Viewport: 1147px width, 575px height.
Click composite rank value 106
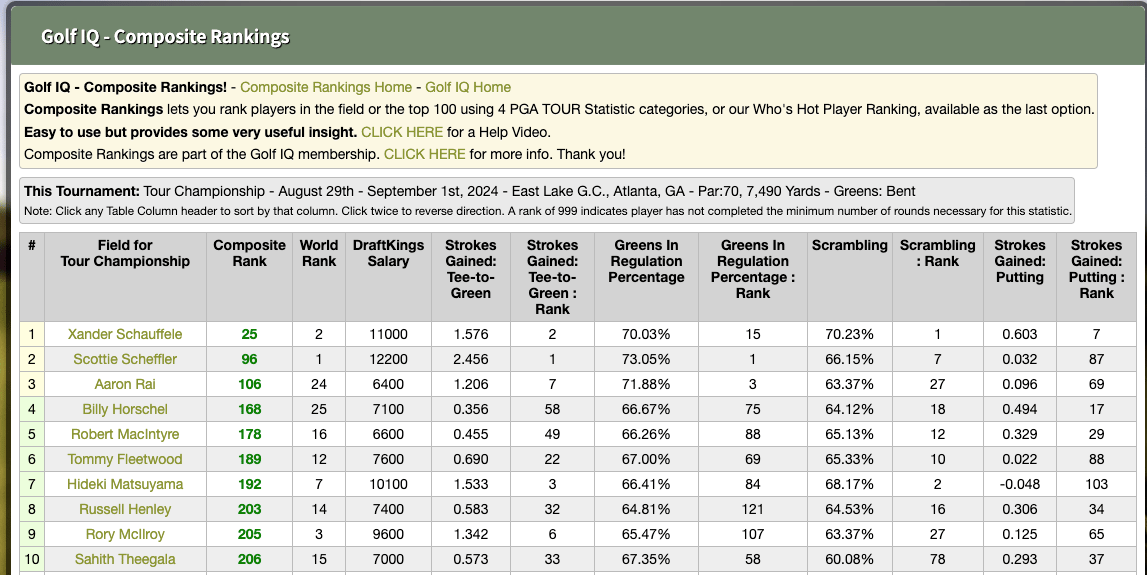click(x=249, y=384)
